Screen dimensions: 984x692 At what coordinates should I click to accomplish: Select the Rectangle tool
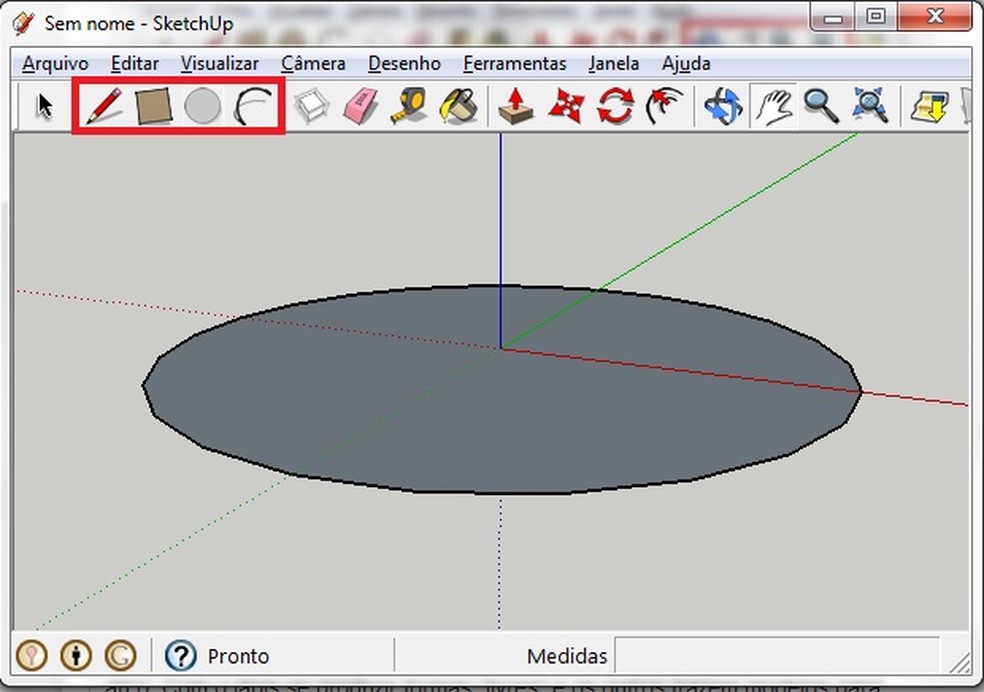[x=154, y=106]
